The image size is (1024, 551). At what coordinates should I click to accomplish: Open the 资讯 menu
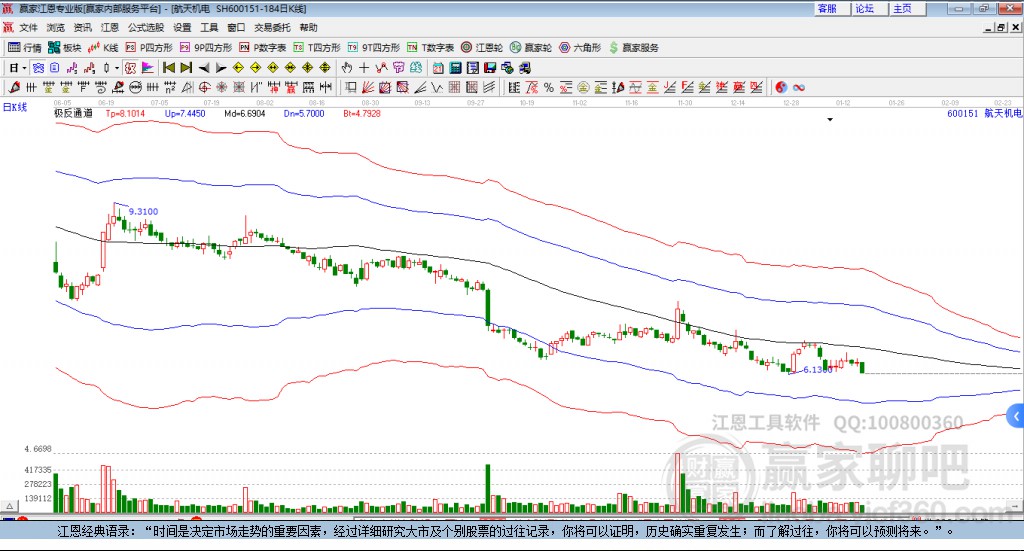pos(82,27)
